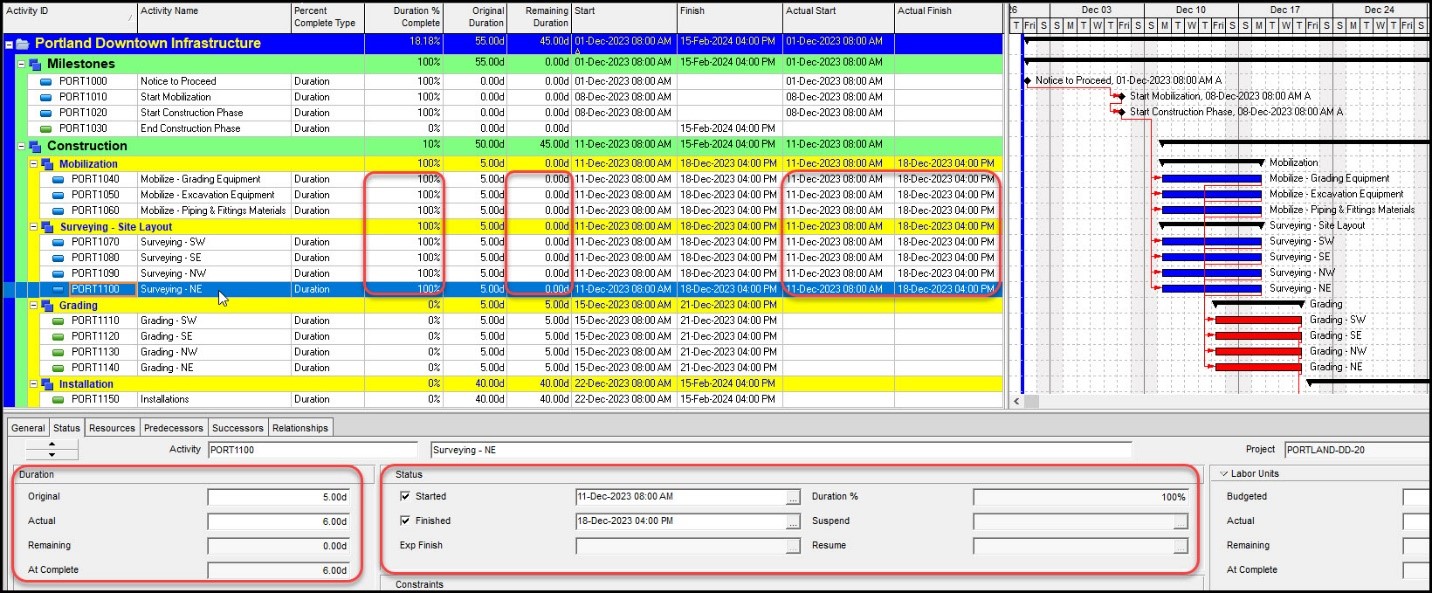
Task: Open the Predecessors tab
Action: (x=174, y=428)
